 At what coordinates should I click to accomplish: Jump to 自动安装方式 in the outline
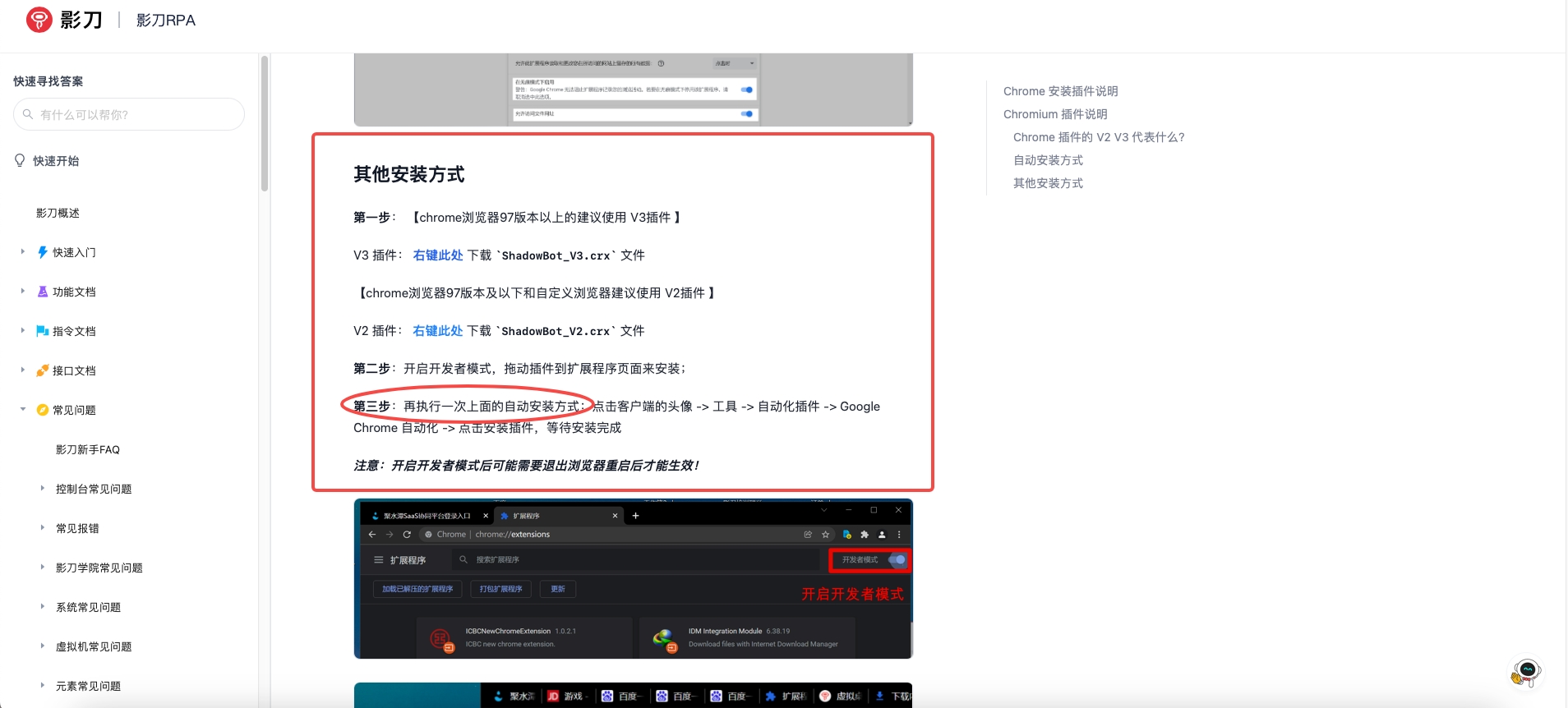click(1048, 160)
